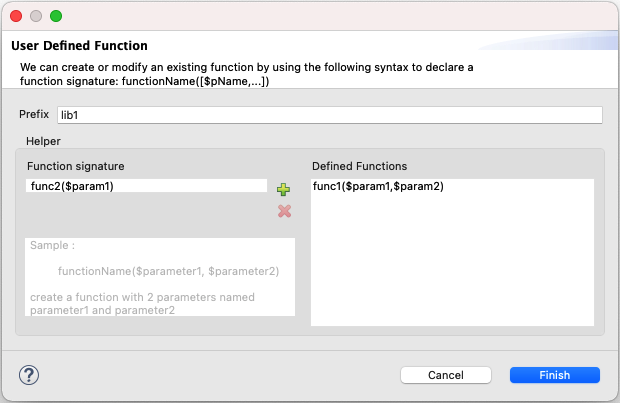
Task: Click the "Defined Functions" label
Action: 359,165
